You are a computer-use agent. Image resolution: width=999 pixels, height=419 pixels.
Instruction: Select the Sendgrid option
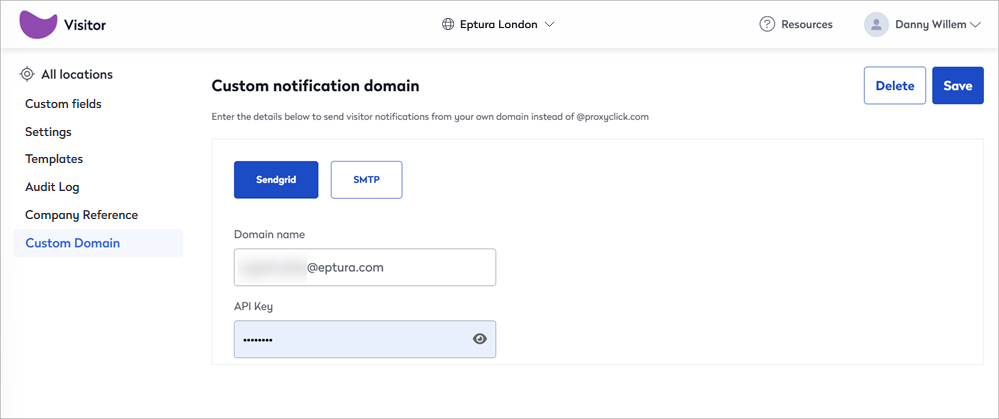[276, 180]
